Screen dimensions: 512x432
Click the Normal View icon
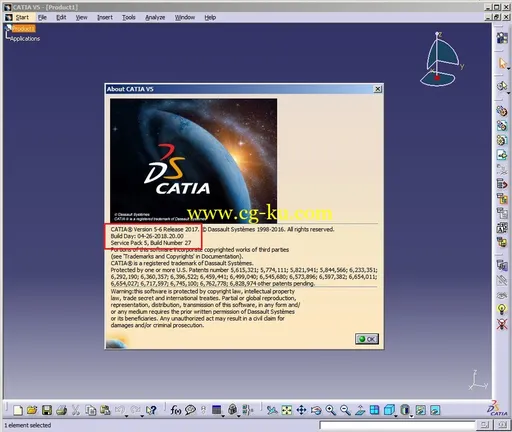(360, 410)
